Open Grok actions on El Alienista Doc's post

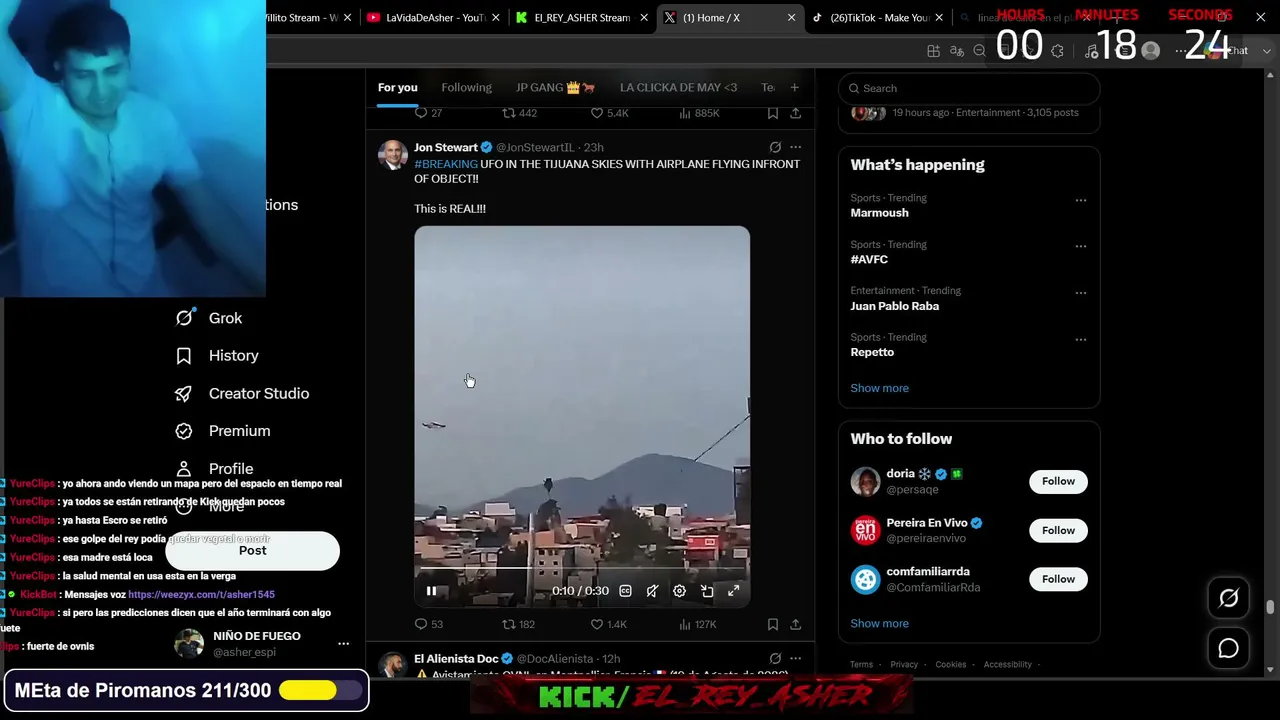[775, 658]
